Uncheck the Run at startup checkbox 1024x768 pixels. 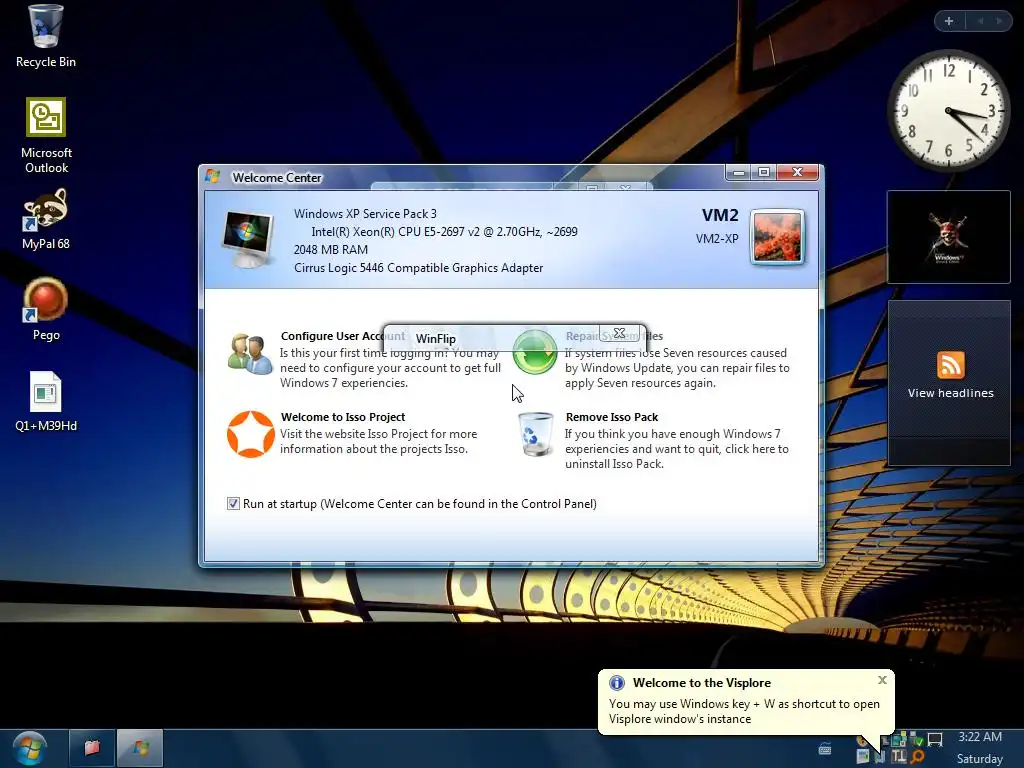click(x=233, y=504)
